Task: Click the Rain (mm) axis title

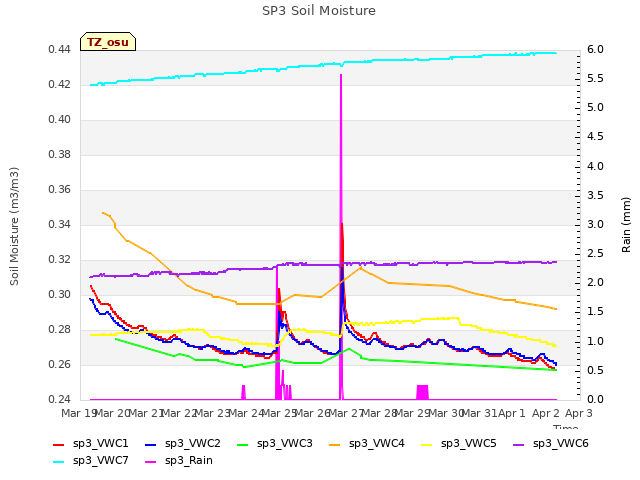Action: [626, 225]
